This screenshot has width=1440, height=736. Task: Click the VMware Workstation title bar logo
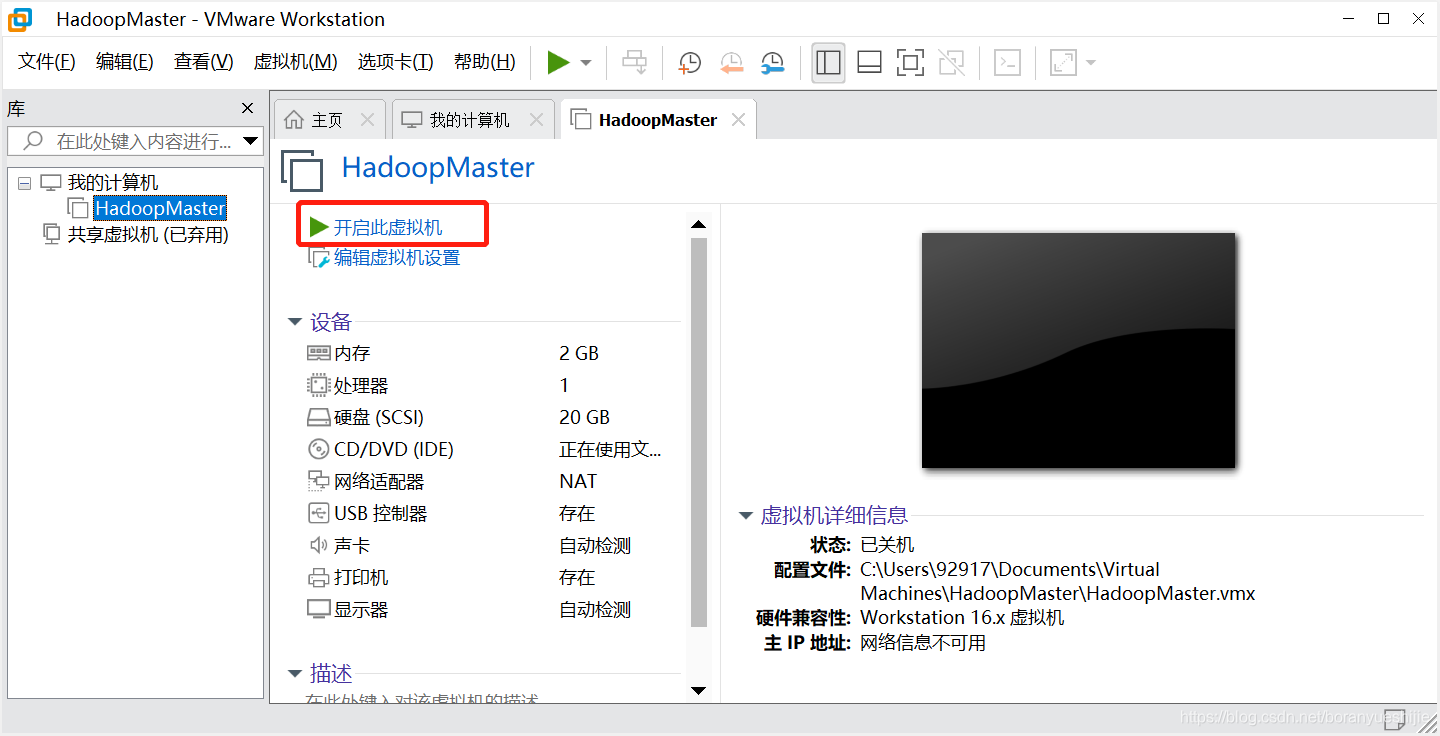19,19
